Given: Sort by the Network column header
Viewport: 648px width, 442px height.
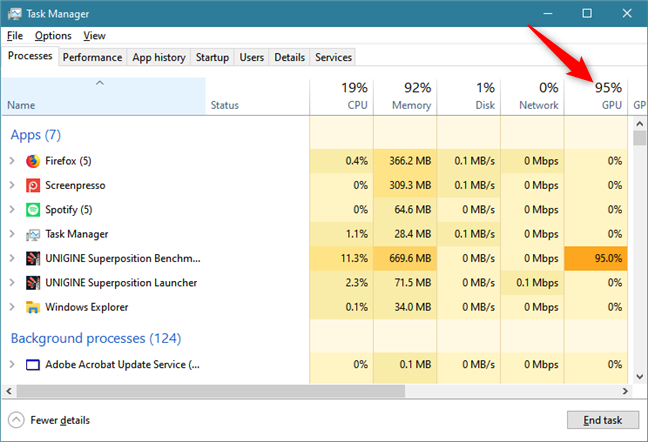Looking at the screenshot, I should click(x=532, y=96).
